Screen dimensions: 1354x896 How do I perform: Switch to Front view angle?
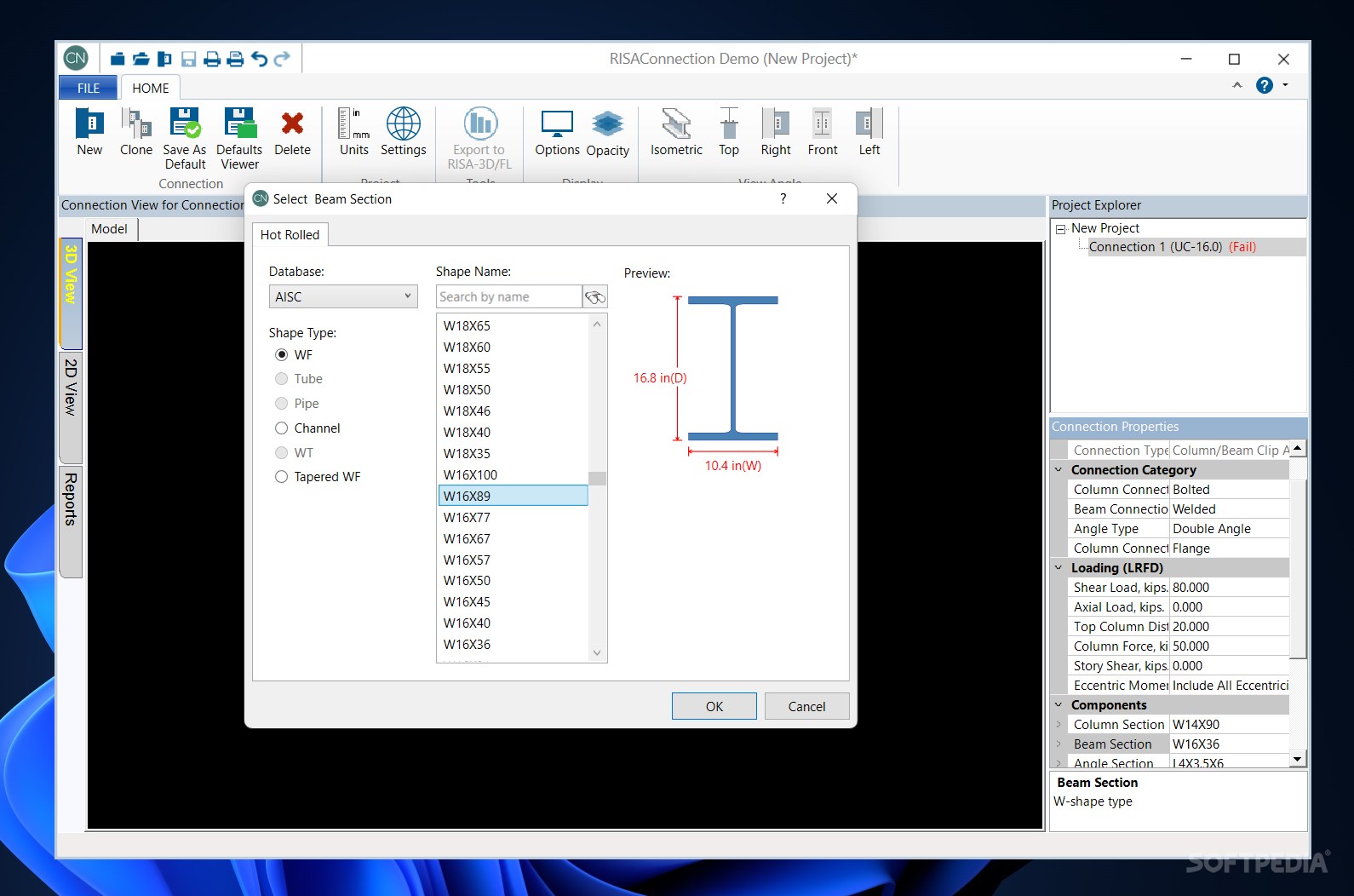click(823, 124)
